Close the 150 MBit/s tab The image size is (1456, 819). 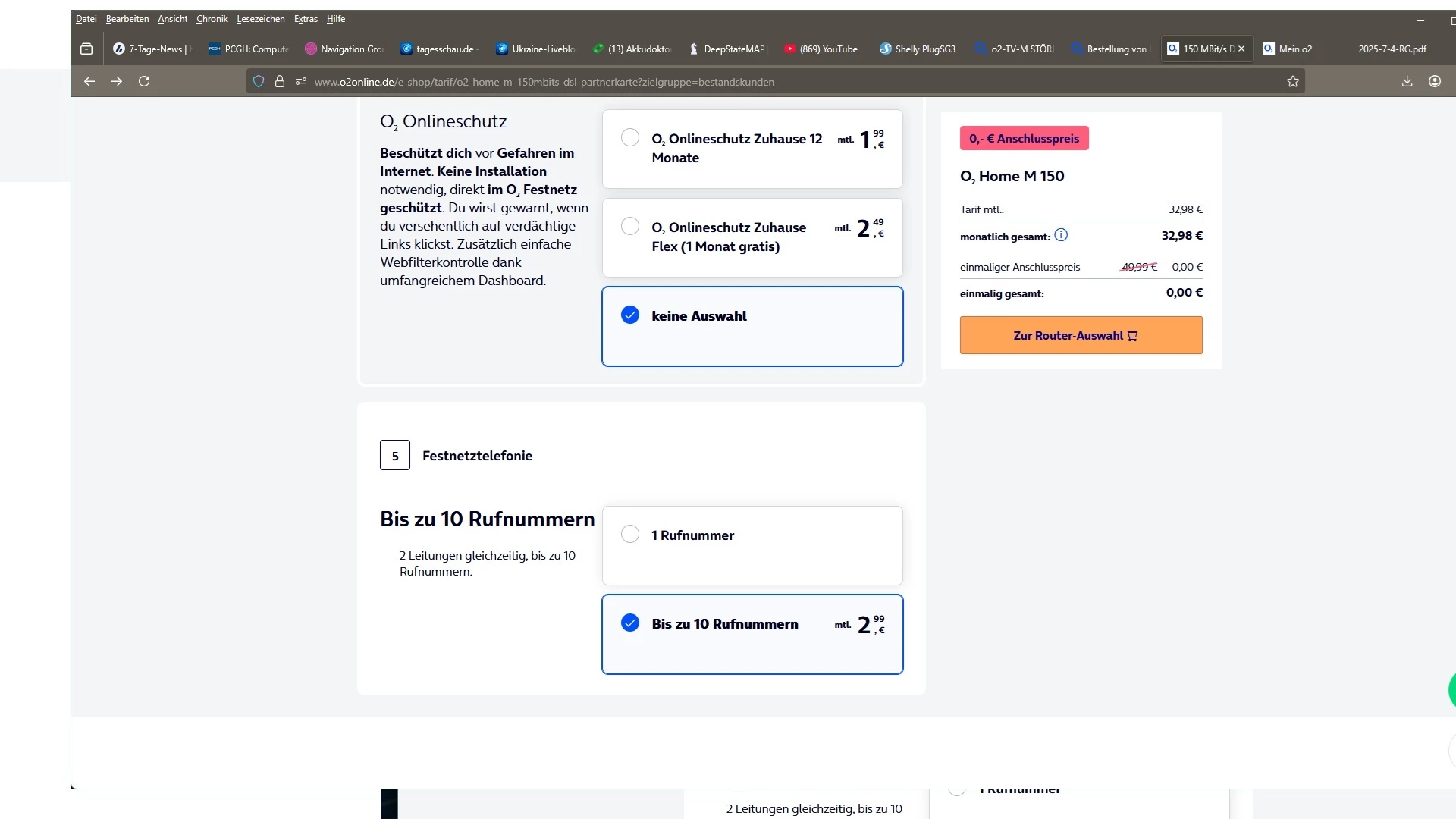pos(1241,49)
